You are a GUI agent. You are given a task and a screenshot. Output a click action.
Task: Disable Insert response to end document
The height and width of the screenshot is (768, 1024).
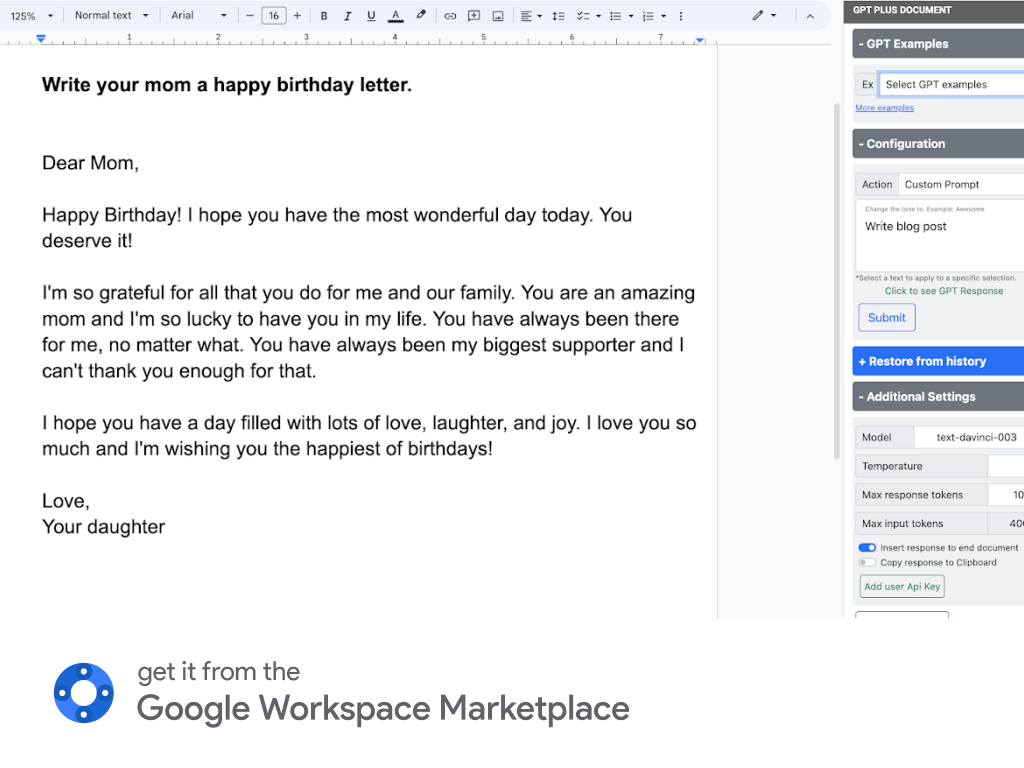[868, 547]
